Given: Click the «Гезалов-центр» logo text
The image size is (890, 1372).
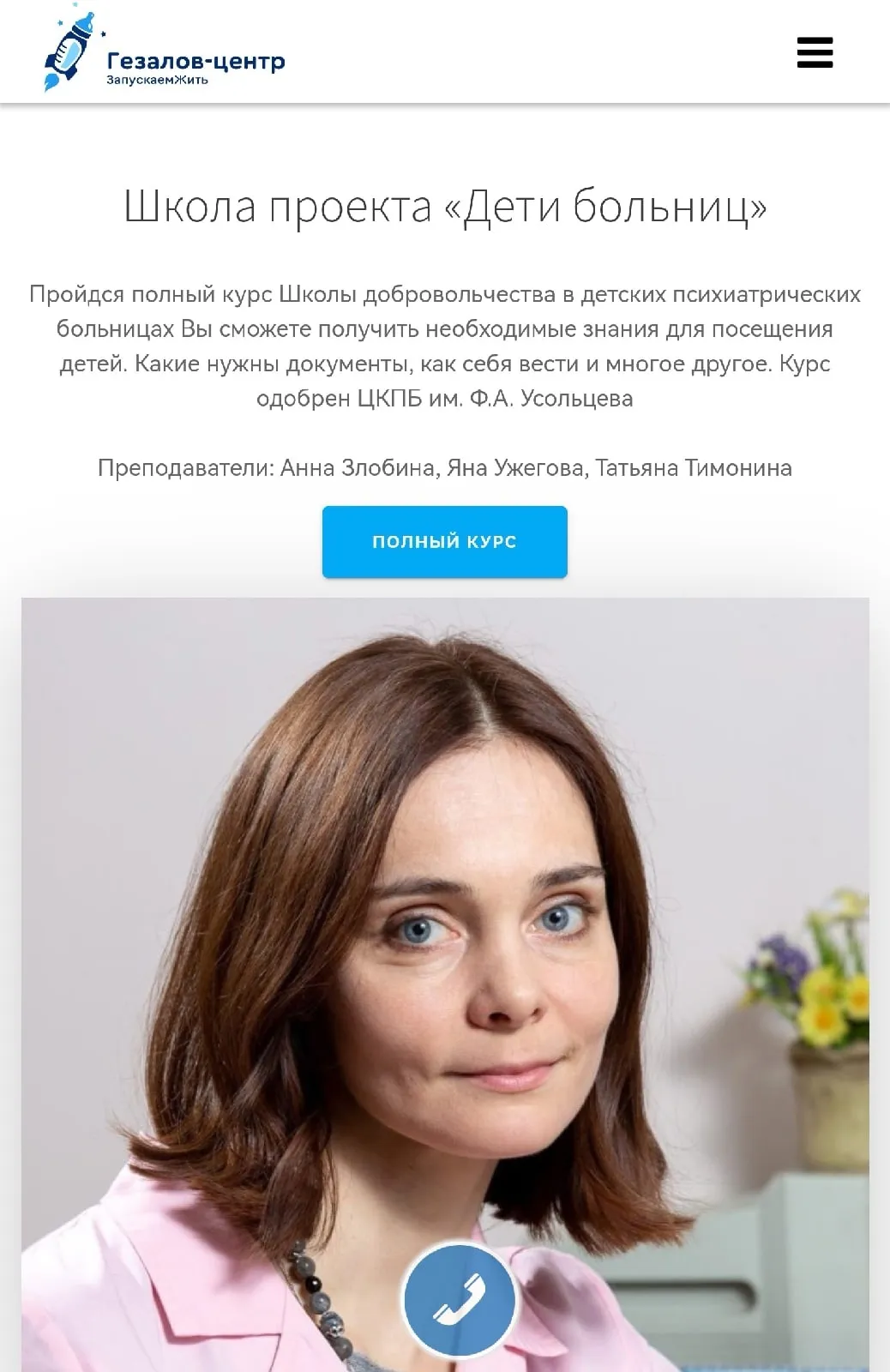Looking at the screenshot, I should pos(195,62).
